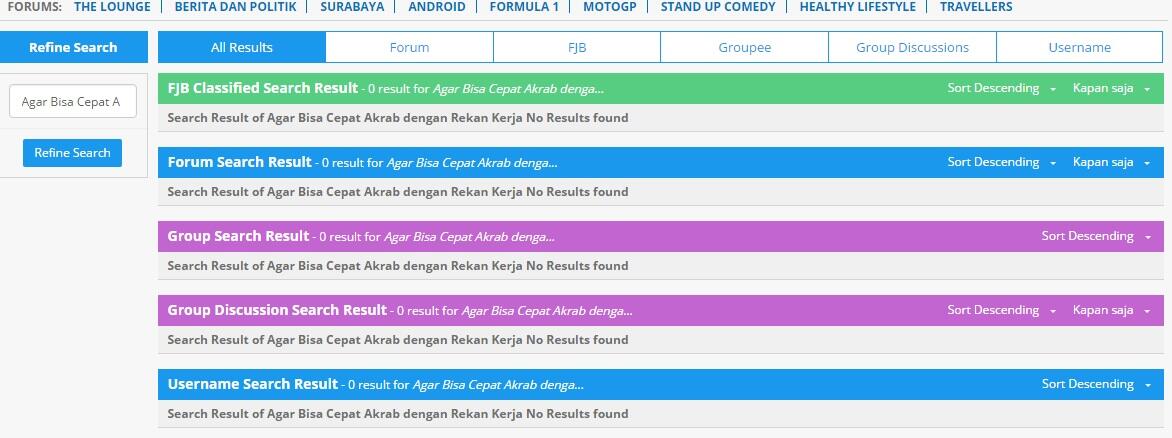Open Stand Up Comedy forum link
Viewport: 1172px width, 438px height.
tap(718, 7)
